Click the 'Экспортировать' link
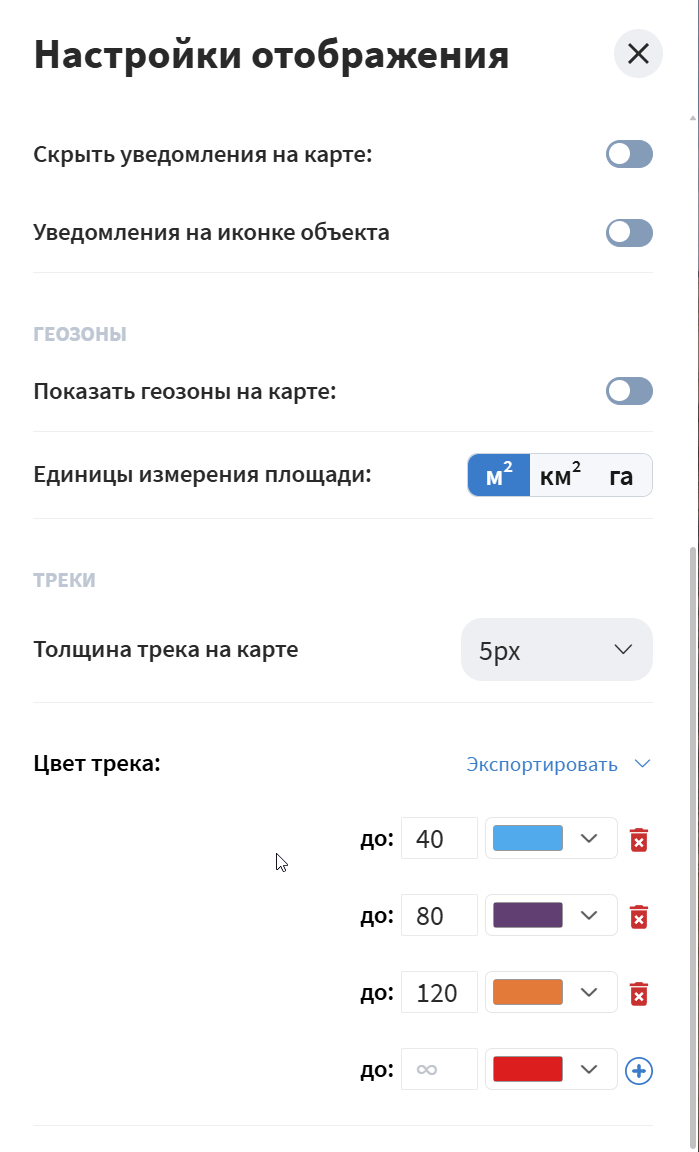 (x=542, y=765)
